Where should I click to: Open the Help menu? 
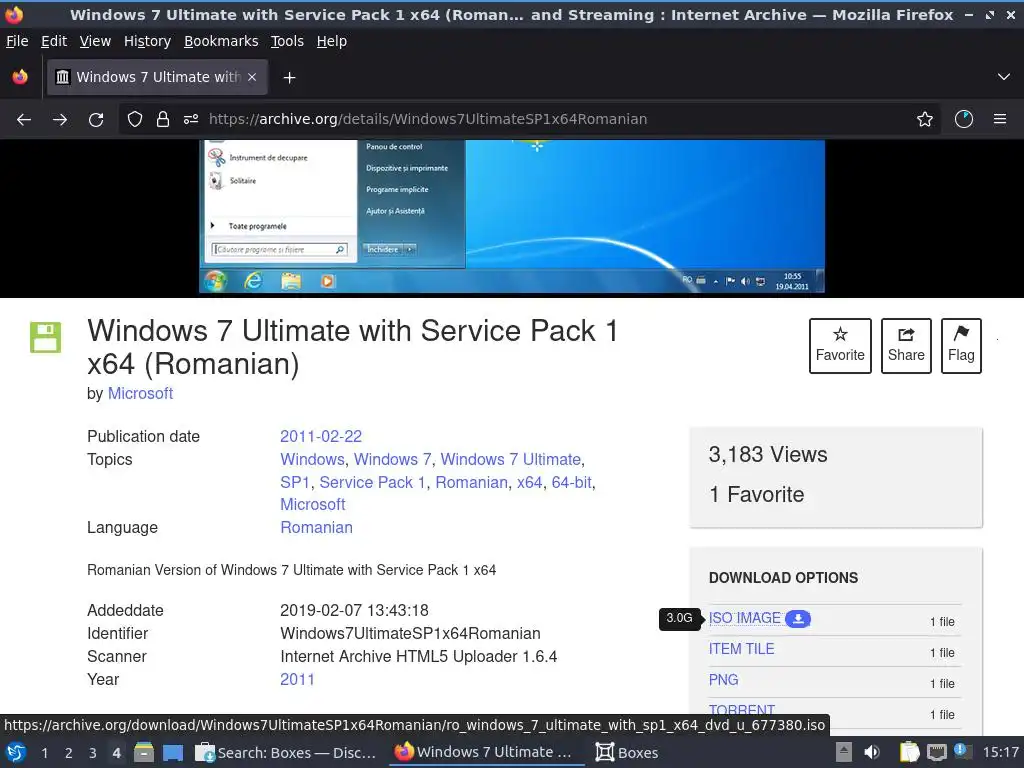[332, 41]
